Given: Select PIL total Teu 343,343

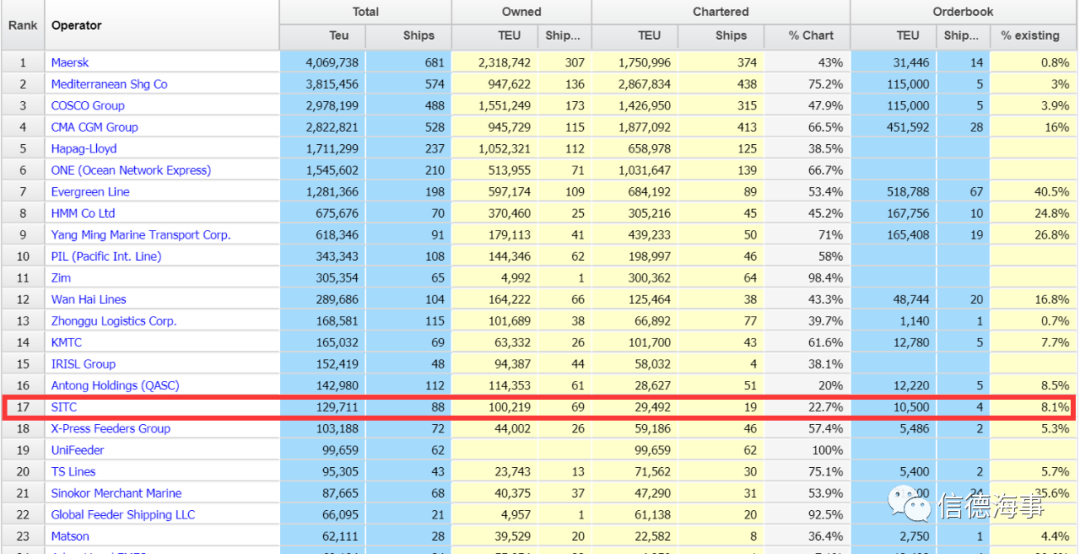Looking at the screenshot, I should [336, 256].
